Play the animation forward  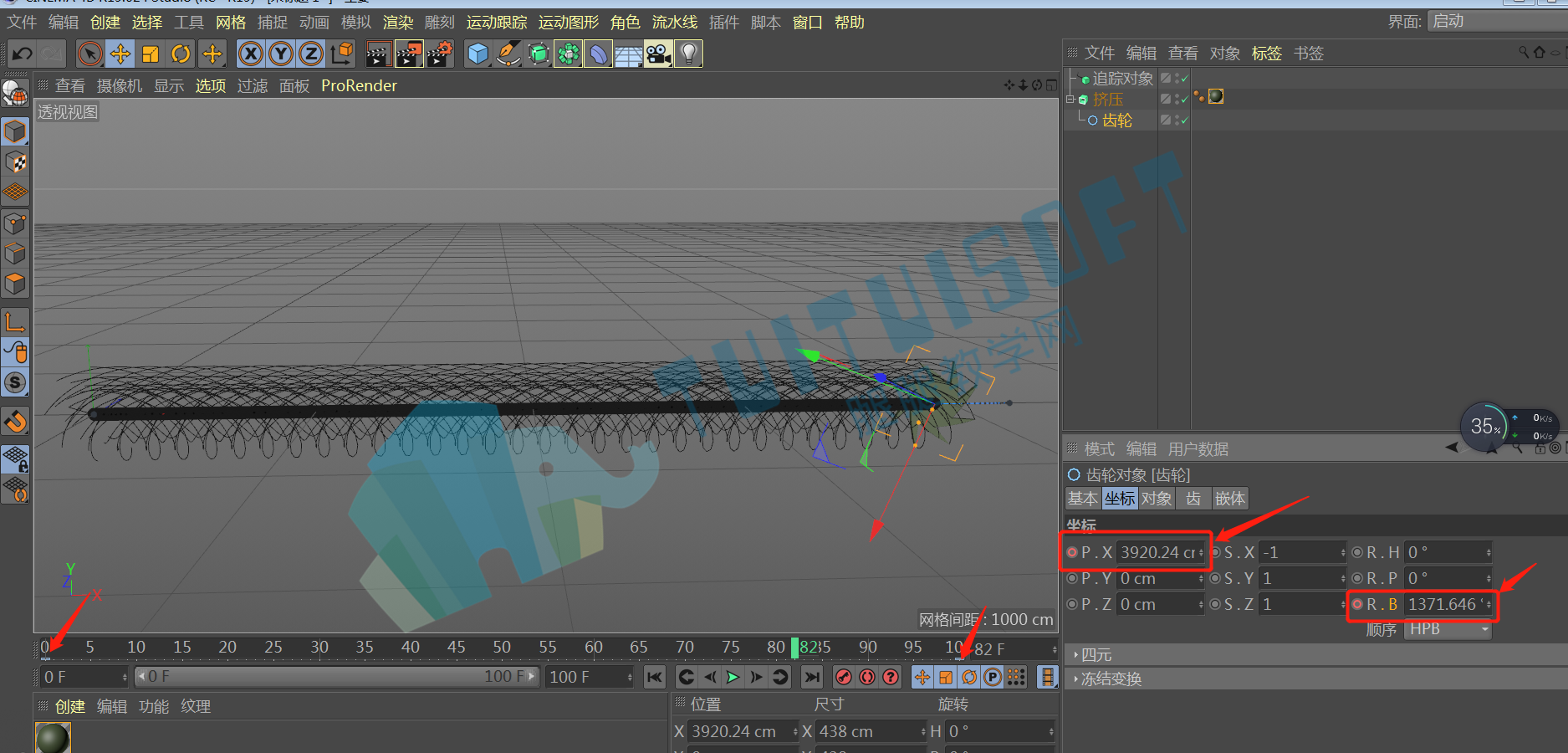[733, 677]
